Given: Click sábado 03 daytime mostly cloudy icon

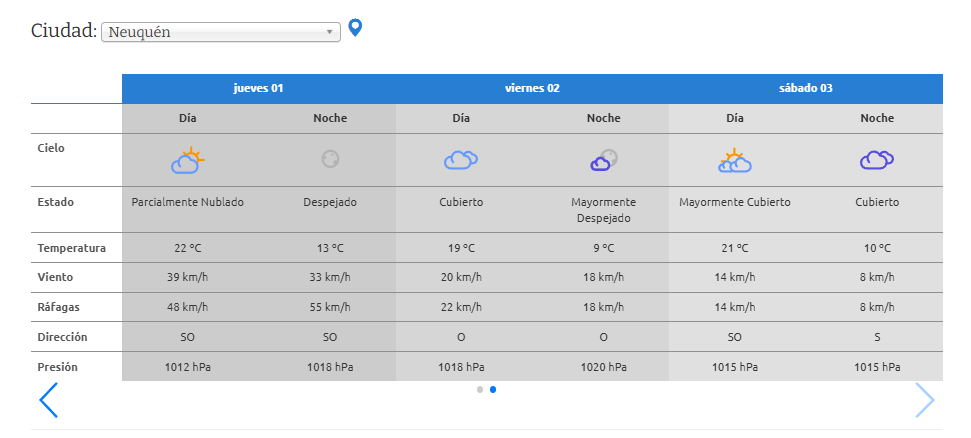Looking at the screenshot, I should tap(735, 159).
